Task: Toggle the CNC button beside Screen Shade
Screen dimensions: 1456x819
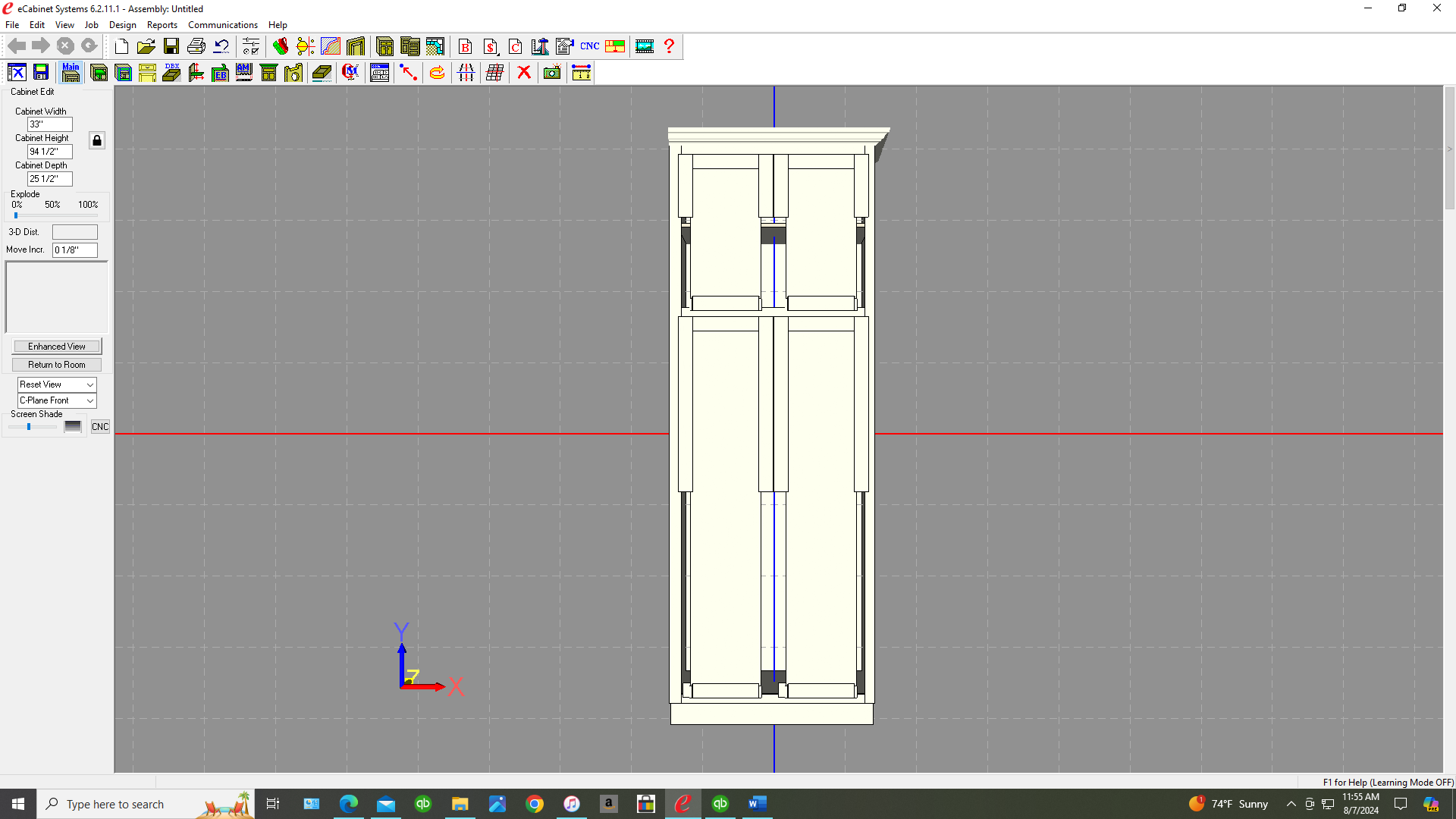Action: click(100, 427)
